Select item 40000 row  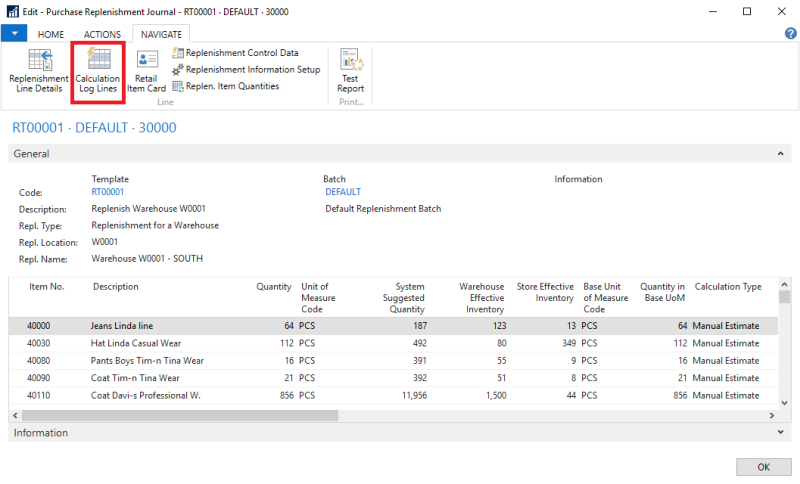click(393, 326)
